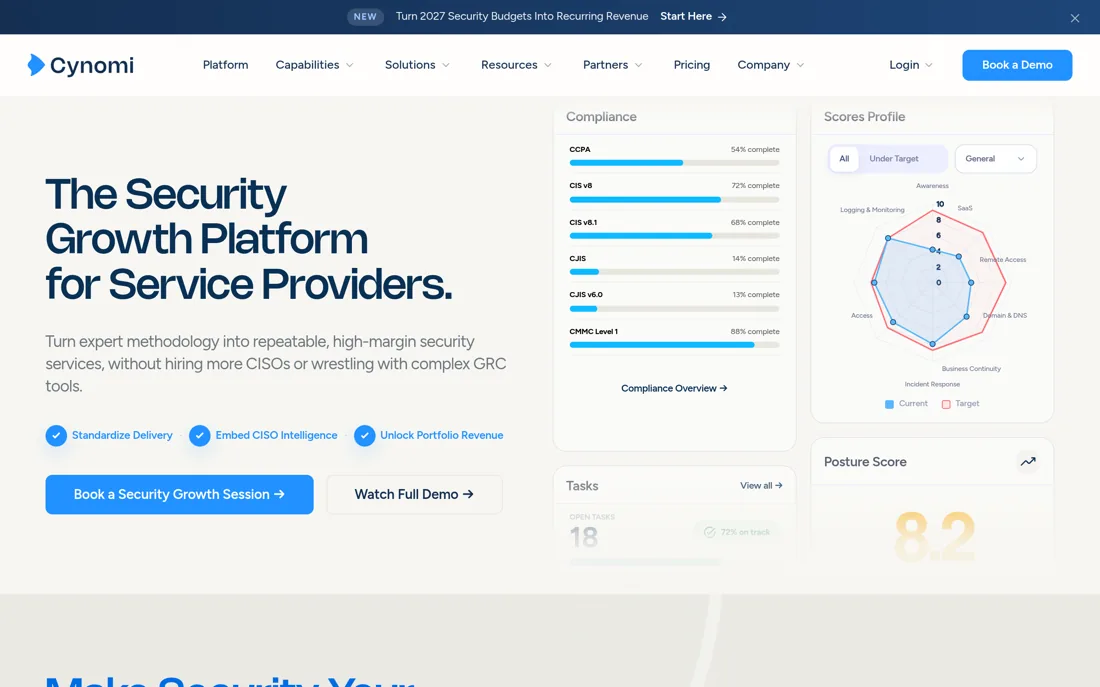1100x687 pixels.
Task: Click the 'Logging & Monitoring' radar label
Action: [872, 210]
